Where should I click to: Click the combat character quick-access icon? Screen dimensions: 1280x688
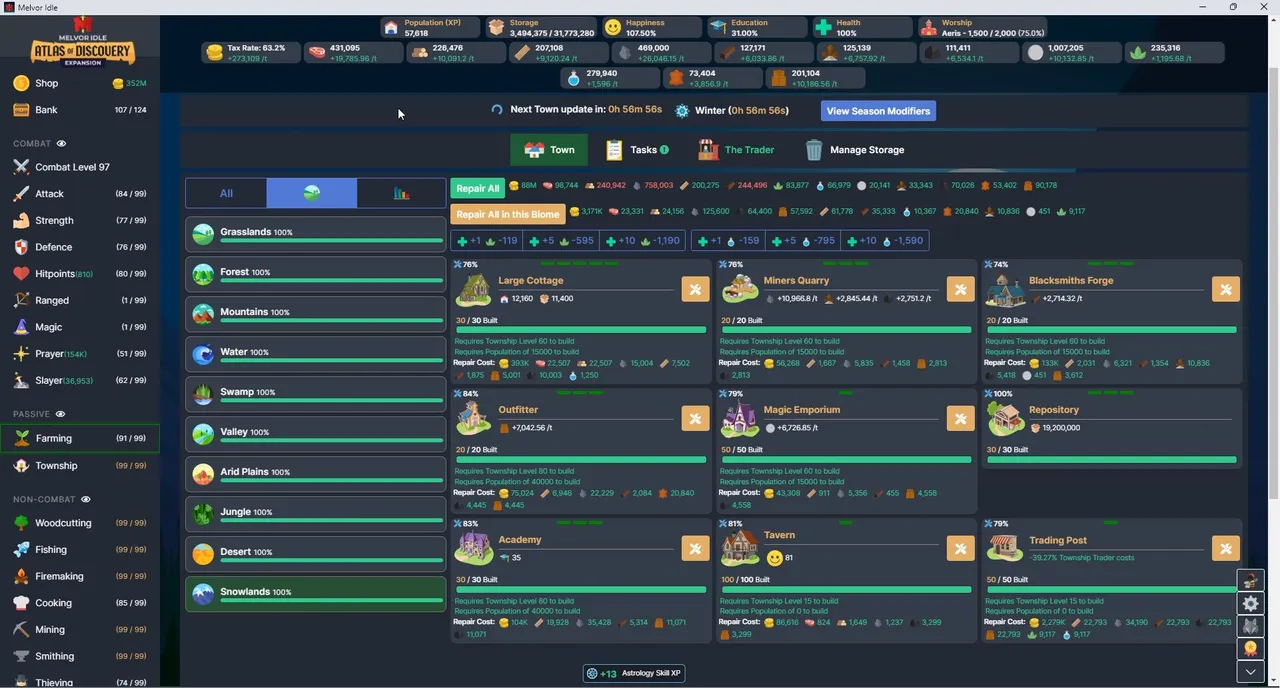click(x=1250, y=580)
